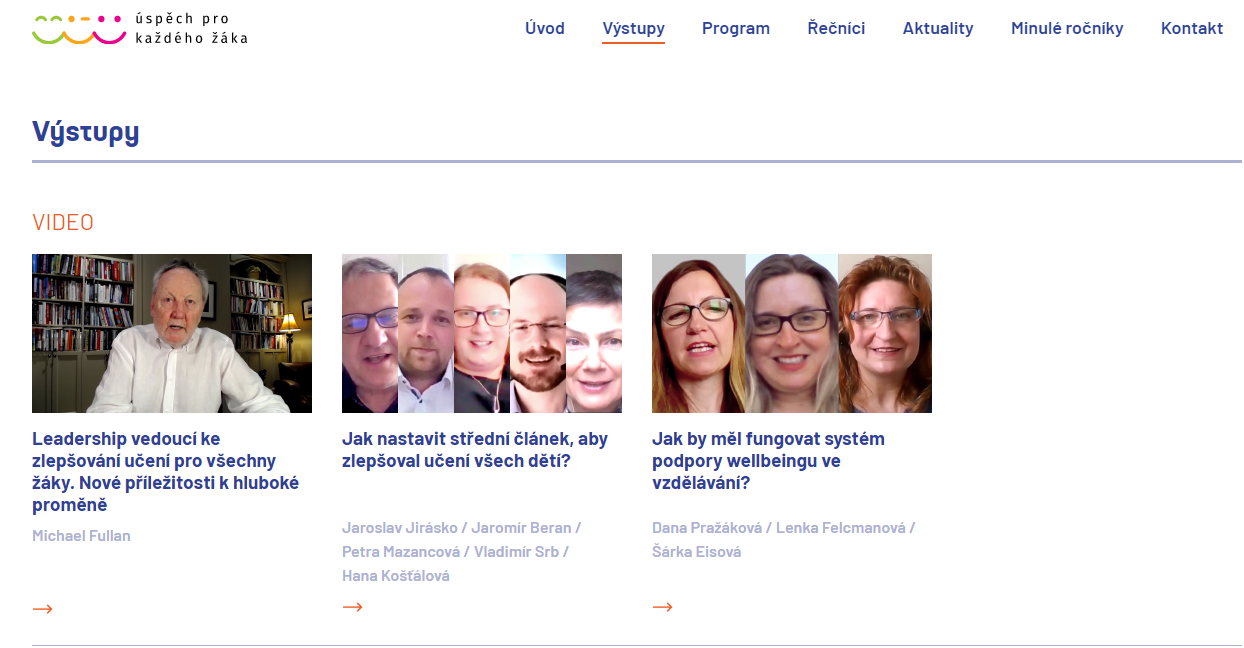This screenshot has width=1244, height=648.
Task: Click the Michael Fullan author name
Action: coord(81,535)
